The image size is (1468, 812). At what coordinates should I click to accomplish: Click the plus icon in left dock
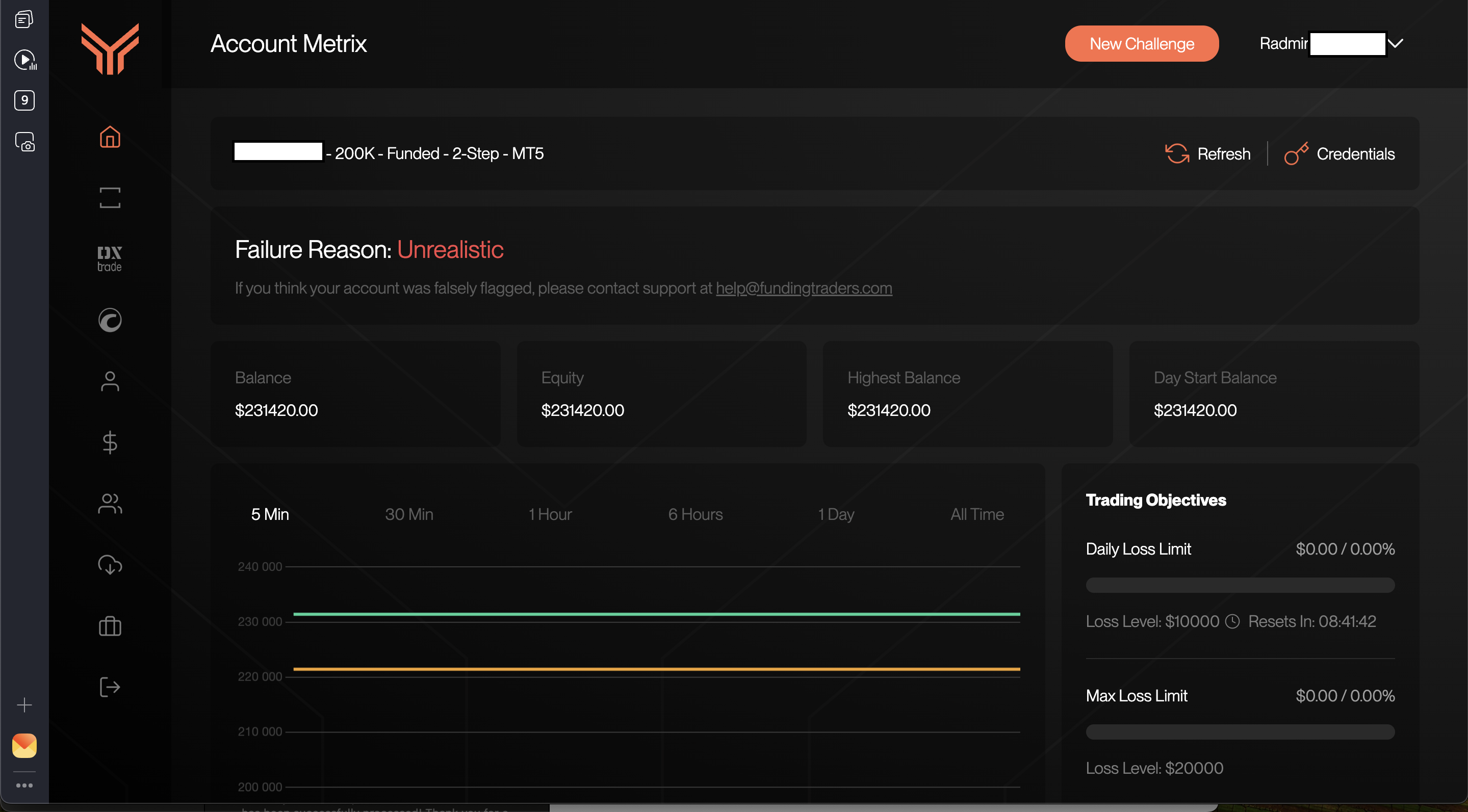pyautogui.click(x=24, y=705)
